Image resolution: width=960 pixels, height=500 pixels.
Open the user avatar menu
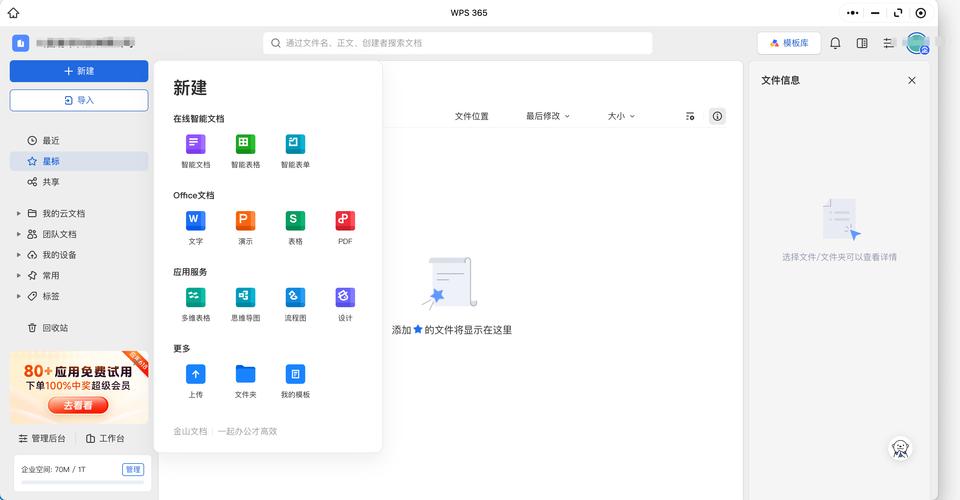[x=917, y=43]
